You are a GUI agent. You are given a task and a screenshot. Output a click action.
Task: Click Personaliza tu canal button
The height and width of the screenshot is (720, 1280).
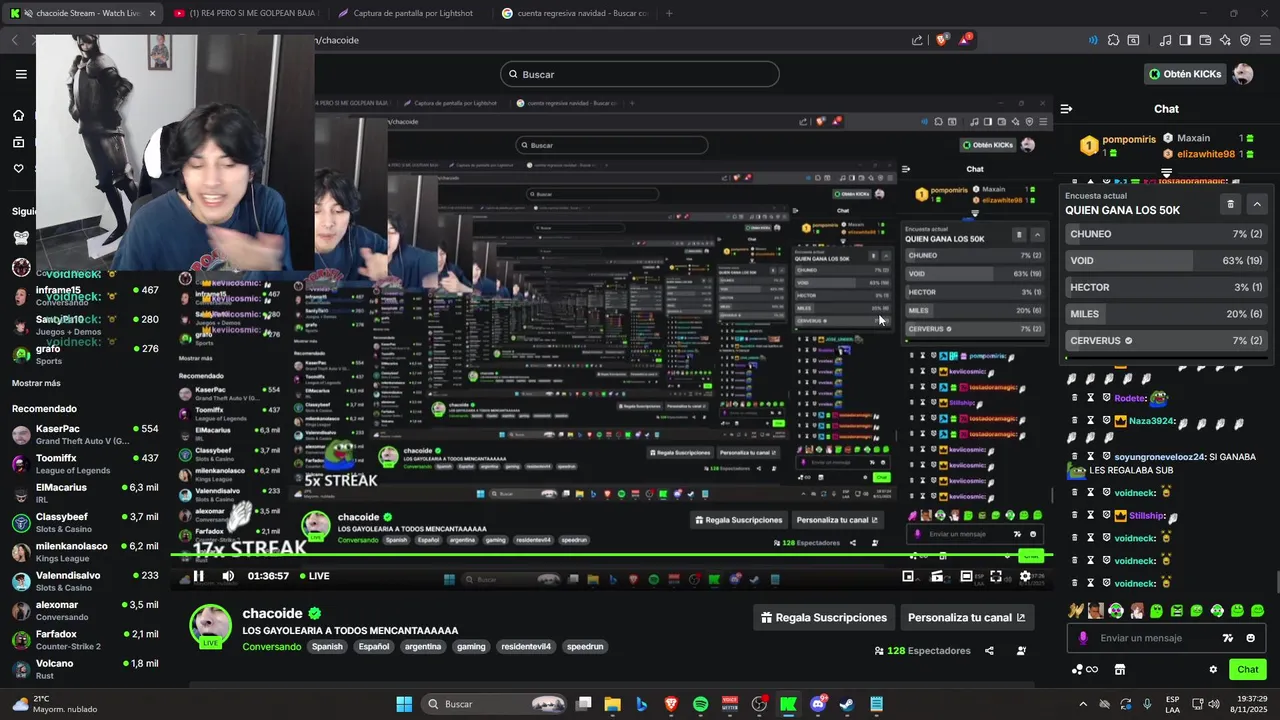coord(966,618)
